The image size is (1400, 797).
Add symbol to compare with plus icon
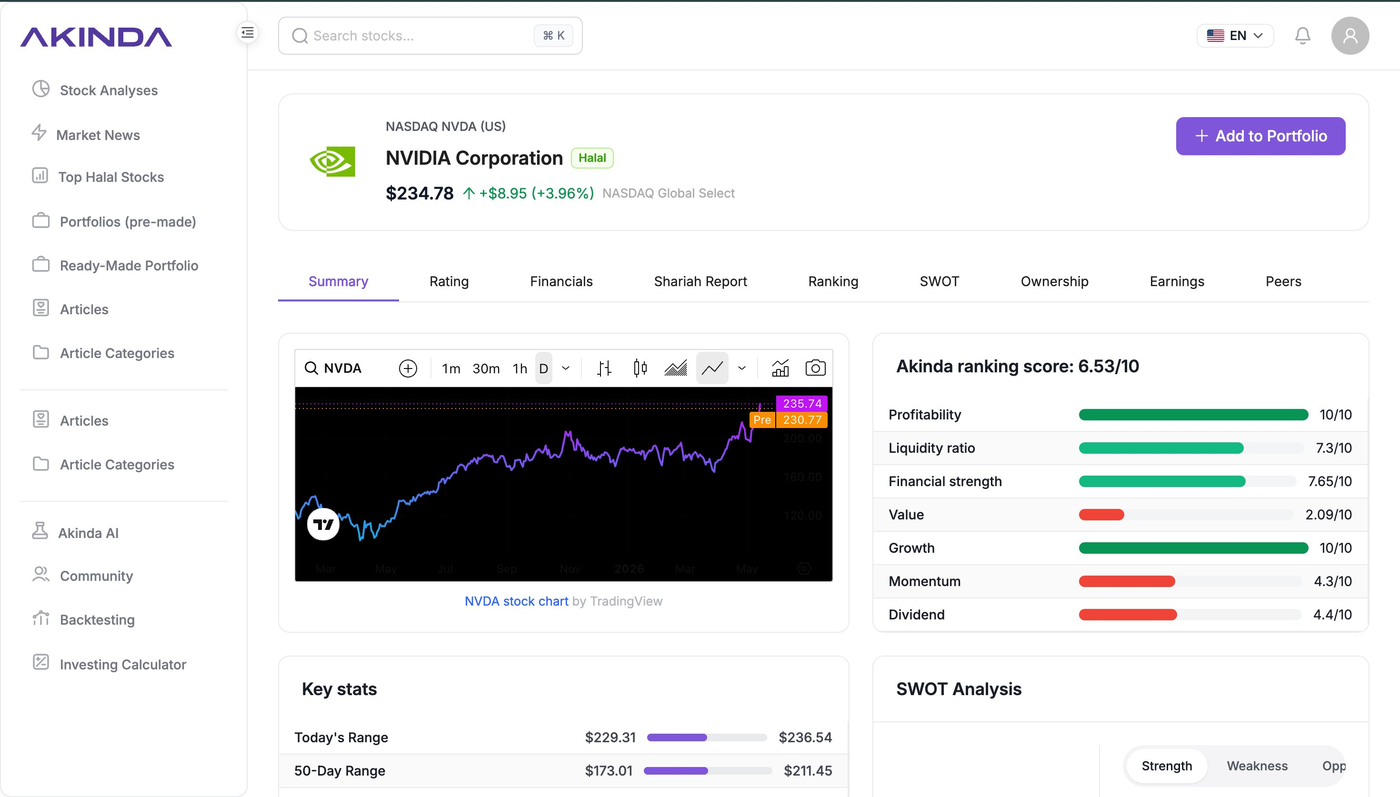point(408,368)
